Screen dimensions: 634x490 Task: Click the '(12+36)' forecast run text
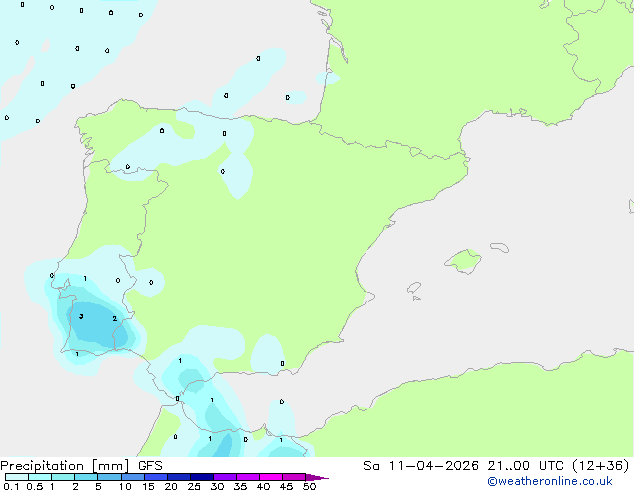pyautogui.click(x=601, y=466)
